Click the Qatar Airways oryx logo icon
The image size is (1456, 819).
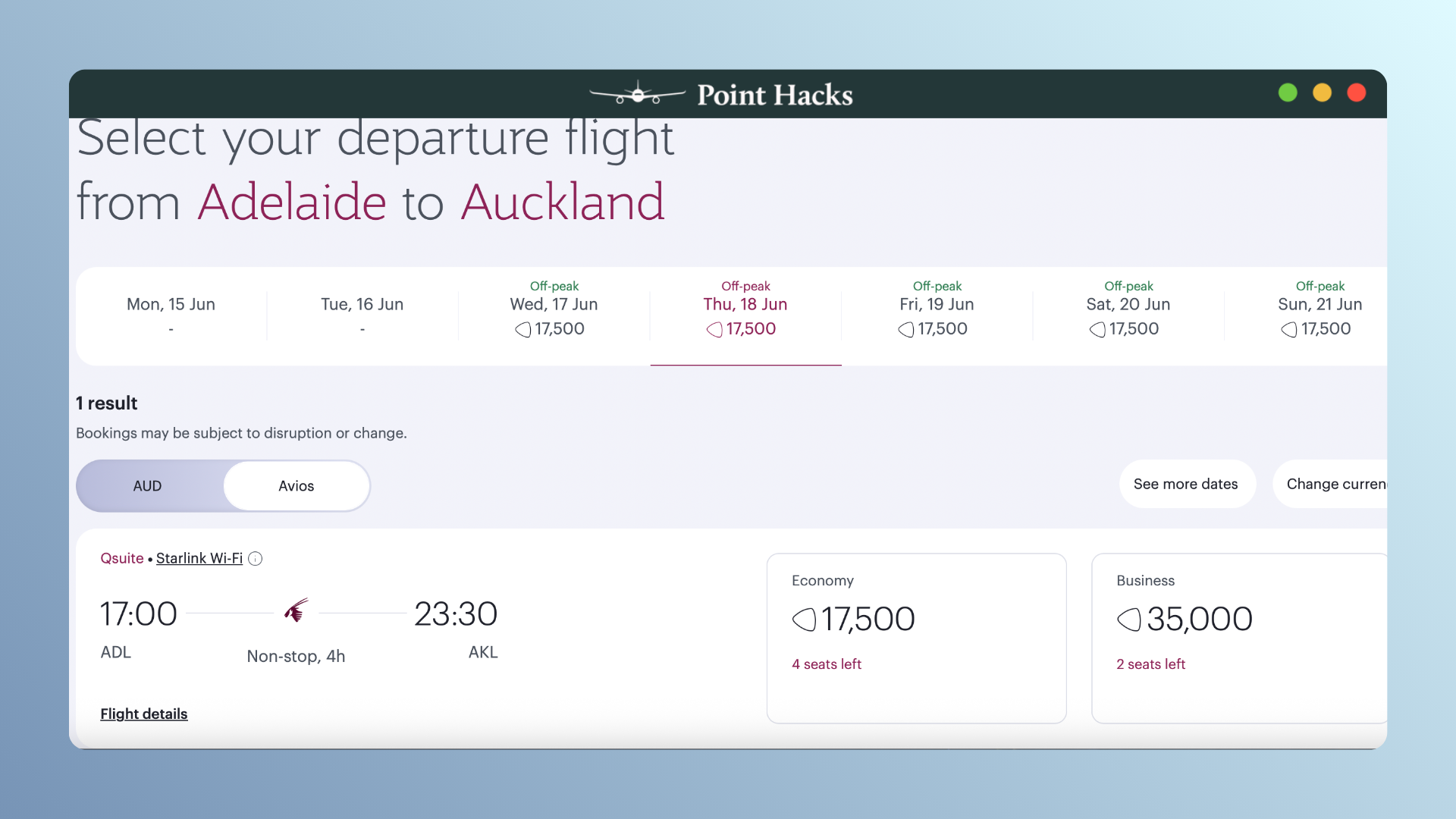[296, 610]
